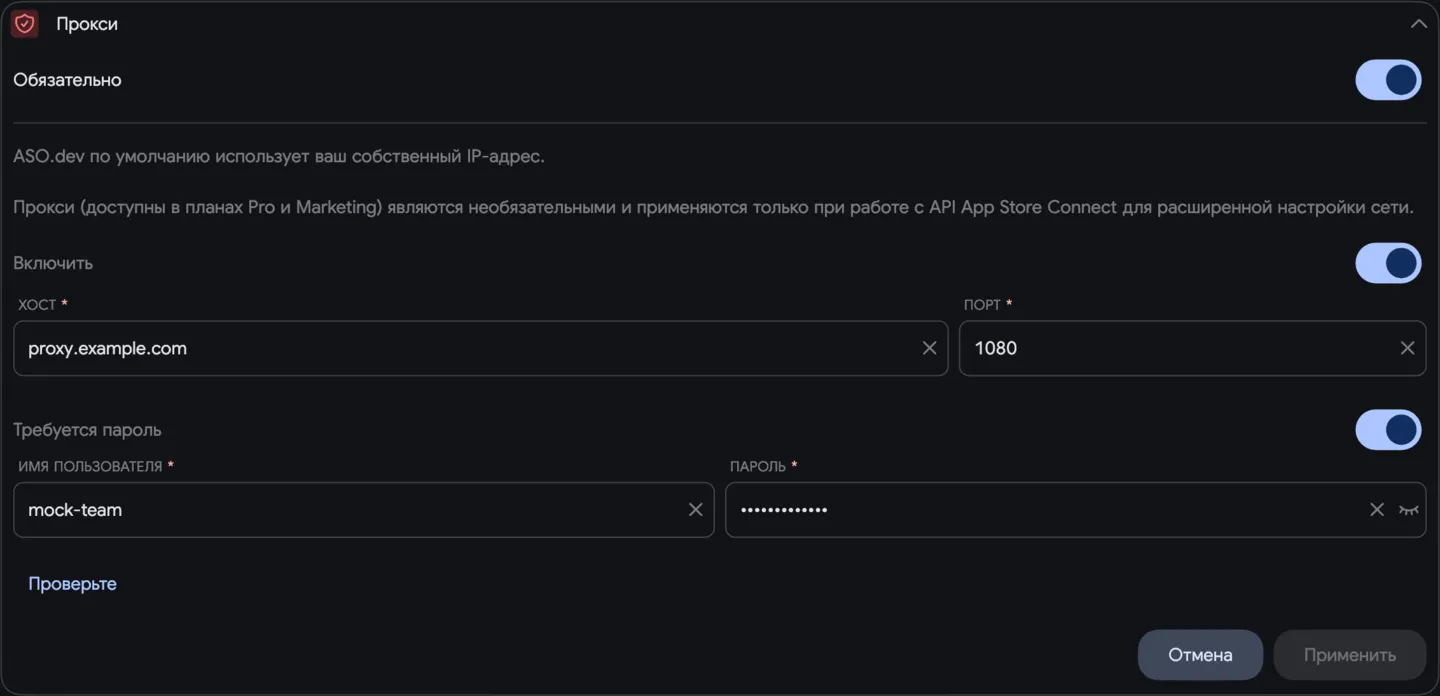Clear the username field with its X icon

click(x=696, y=510)
